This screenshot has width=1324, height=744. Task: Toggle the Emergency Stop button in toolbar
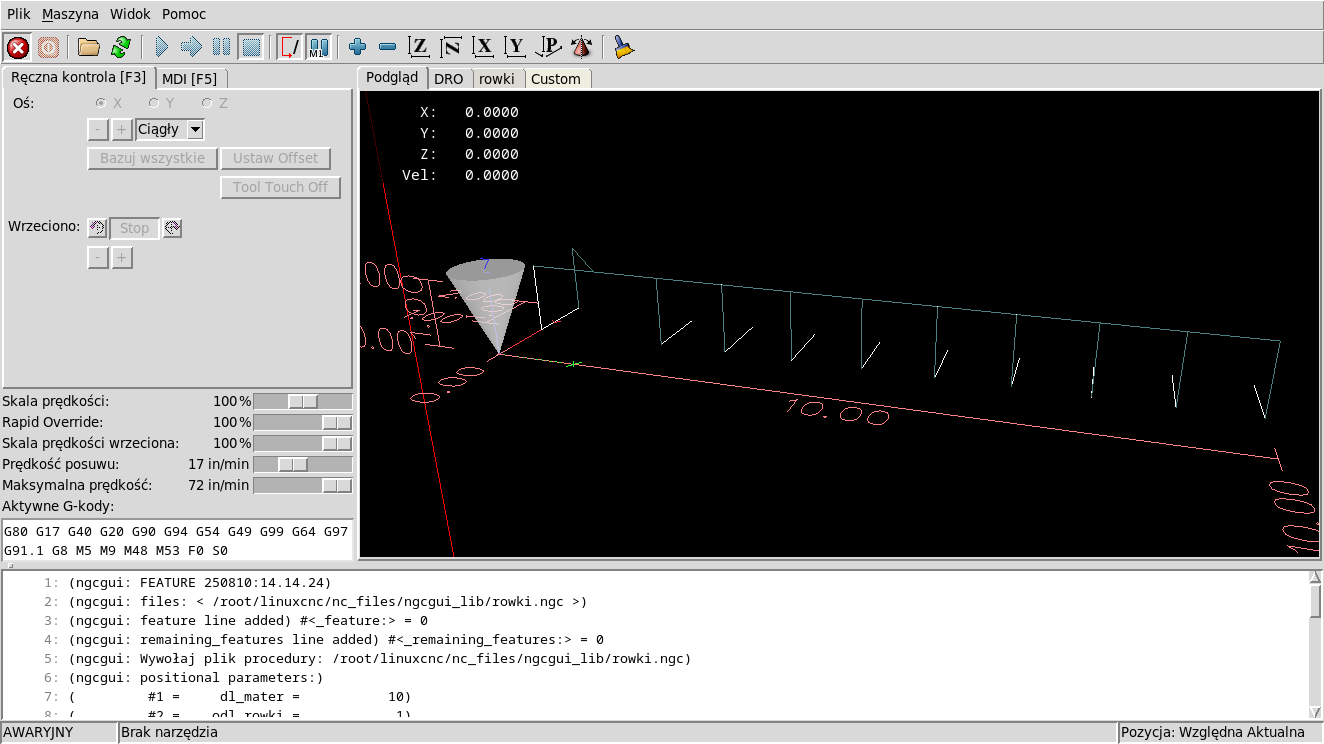pos(18,46)
